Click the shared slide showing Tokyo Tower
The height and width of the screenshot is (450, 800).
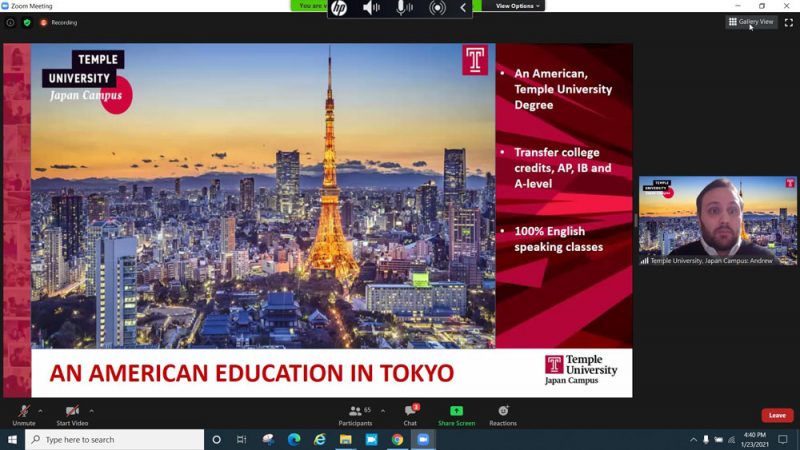[x=318, y=220]
